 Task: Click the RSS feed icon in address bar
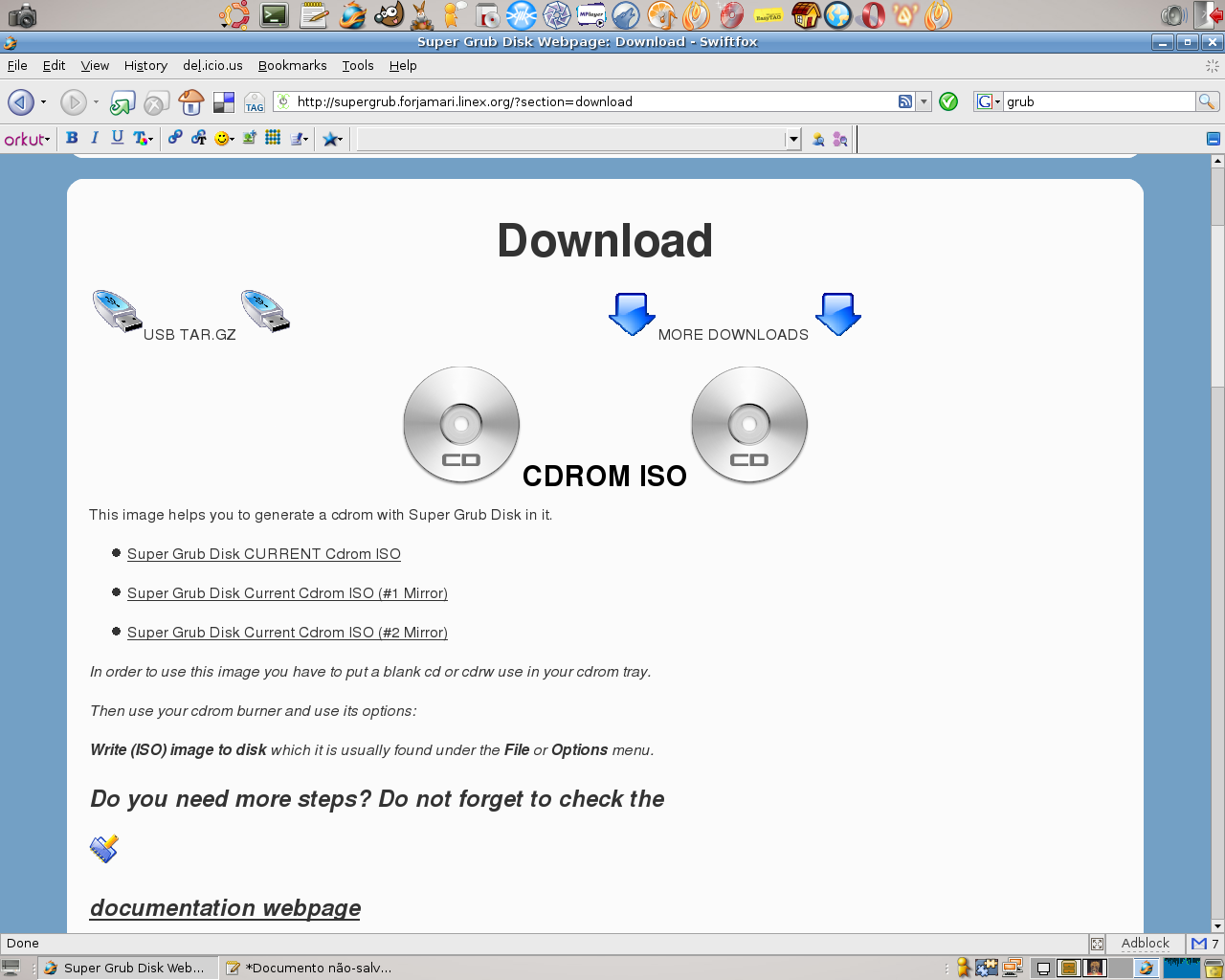(905, 101)
